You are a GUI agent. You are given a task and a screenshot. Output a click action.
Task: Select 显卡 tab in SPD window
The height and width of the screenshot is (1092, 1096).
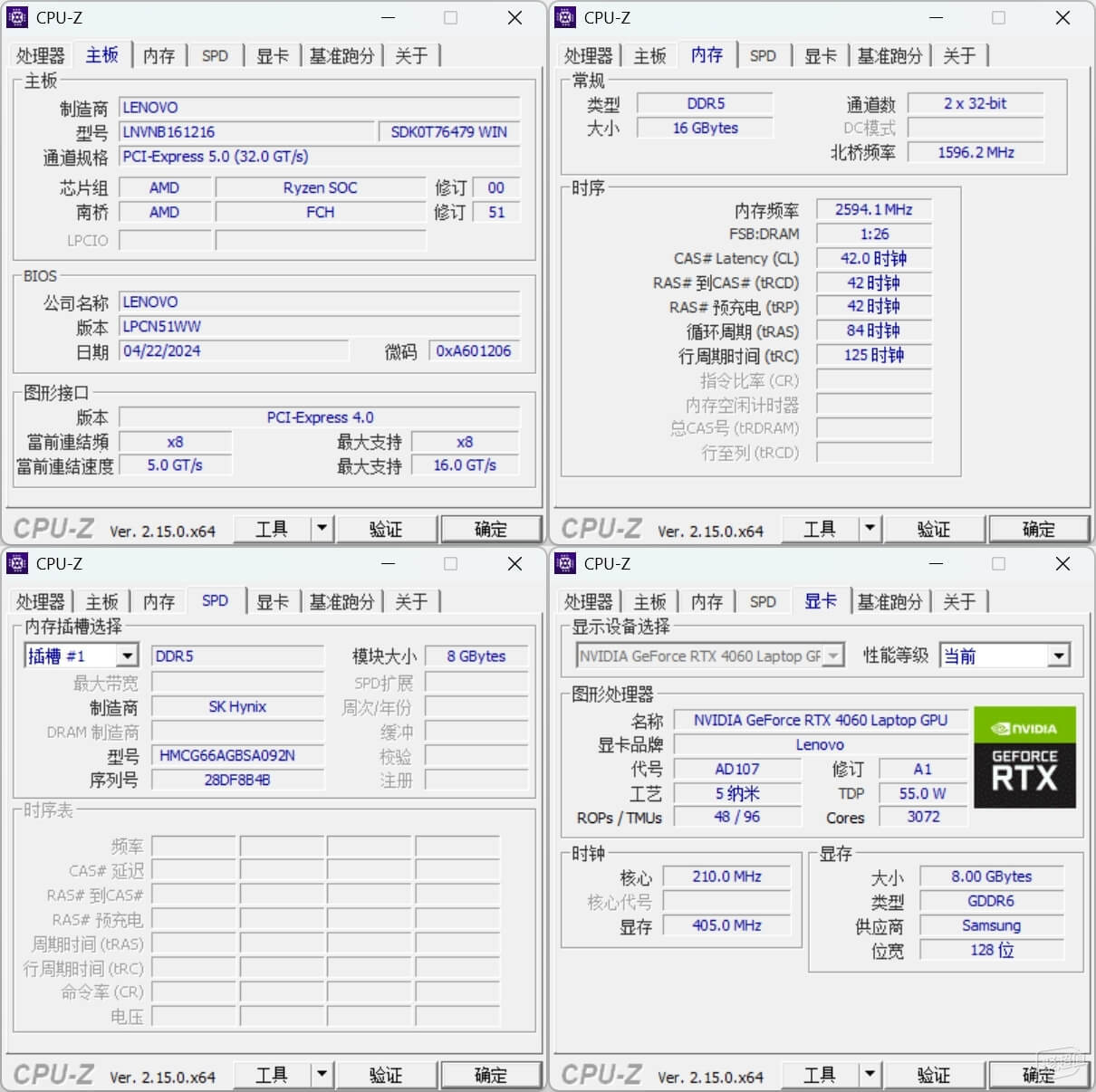point(273,602)
